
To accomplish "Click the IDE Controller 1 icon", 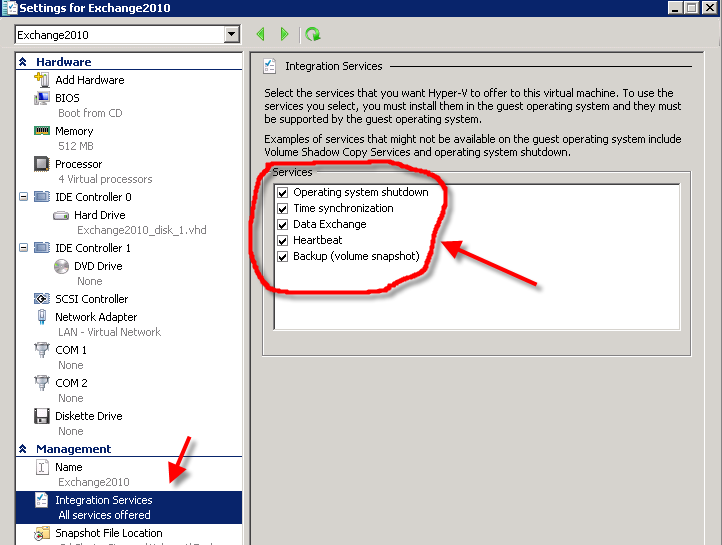I will coord(41,248).
